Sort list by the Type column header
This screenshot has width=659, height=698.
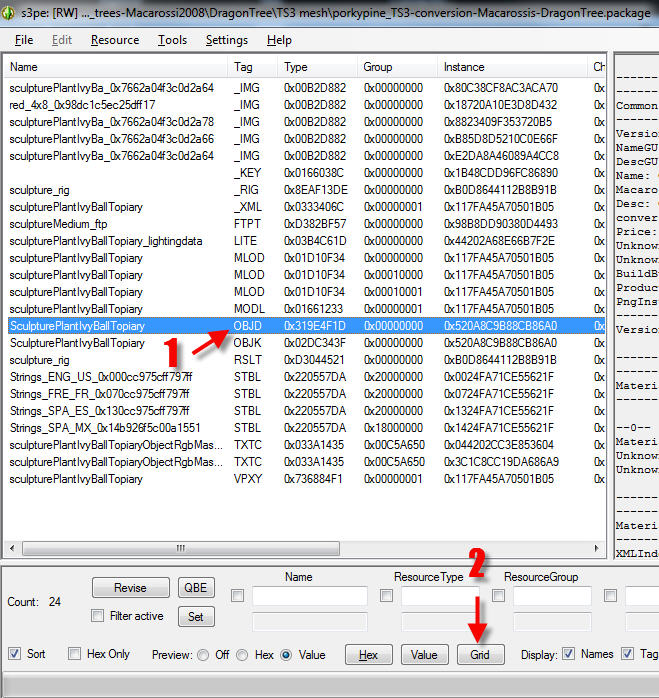tap(296, 67)
